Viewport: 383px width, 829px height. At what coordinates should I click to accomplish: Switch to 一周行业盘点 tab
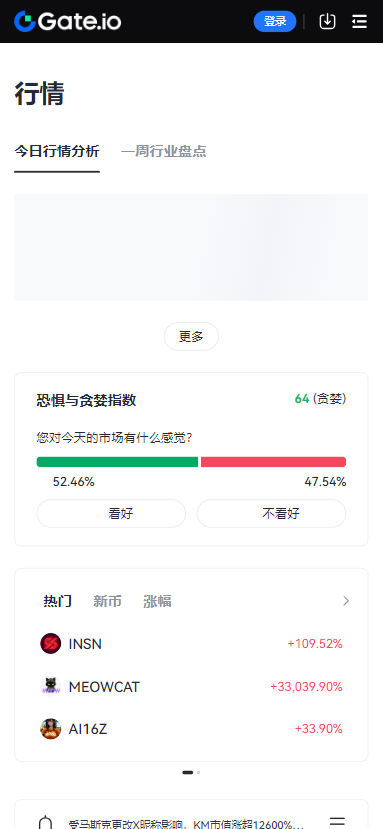point(163,151)
